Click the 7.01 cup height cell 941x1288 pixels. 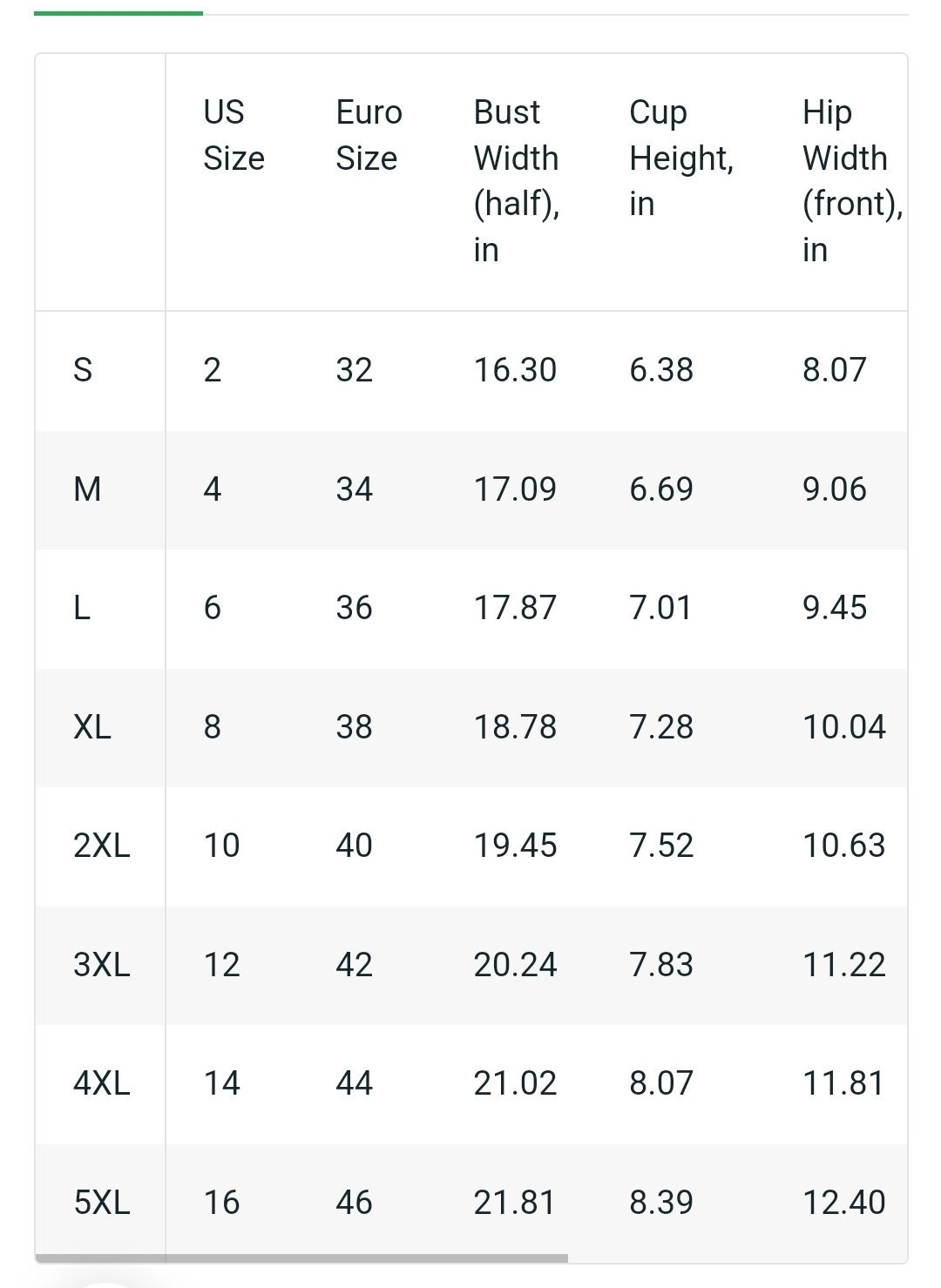pos(660,608)
